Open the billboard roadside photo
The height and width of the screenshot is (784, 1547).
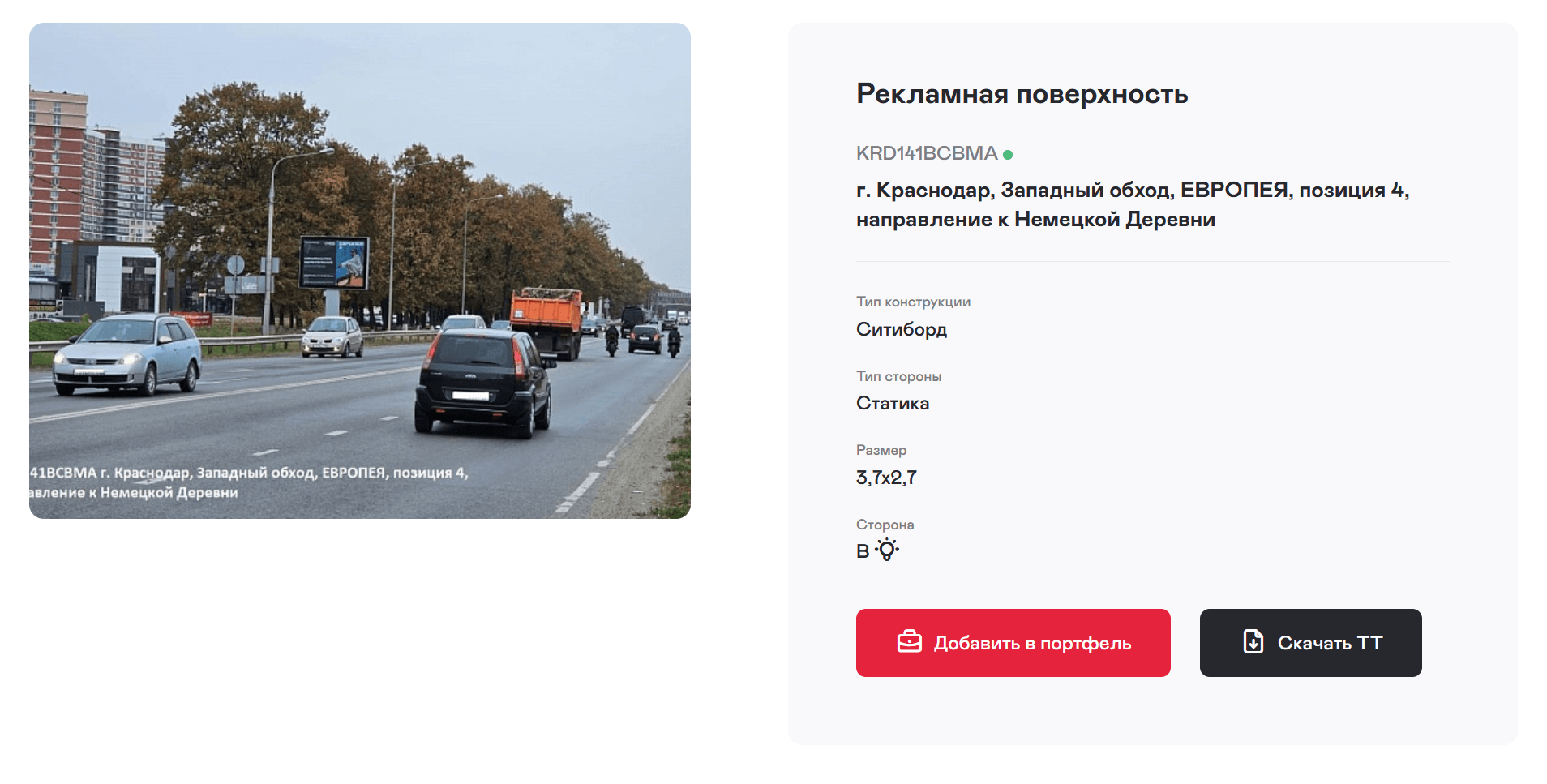(360, 271)
